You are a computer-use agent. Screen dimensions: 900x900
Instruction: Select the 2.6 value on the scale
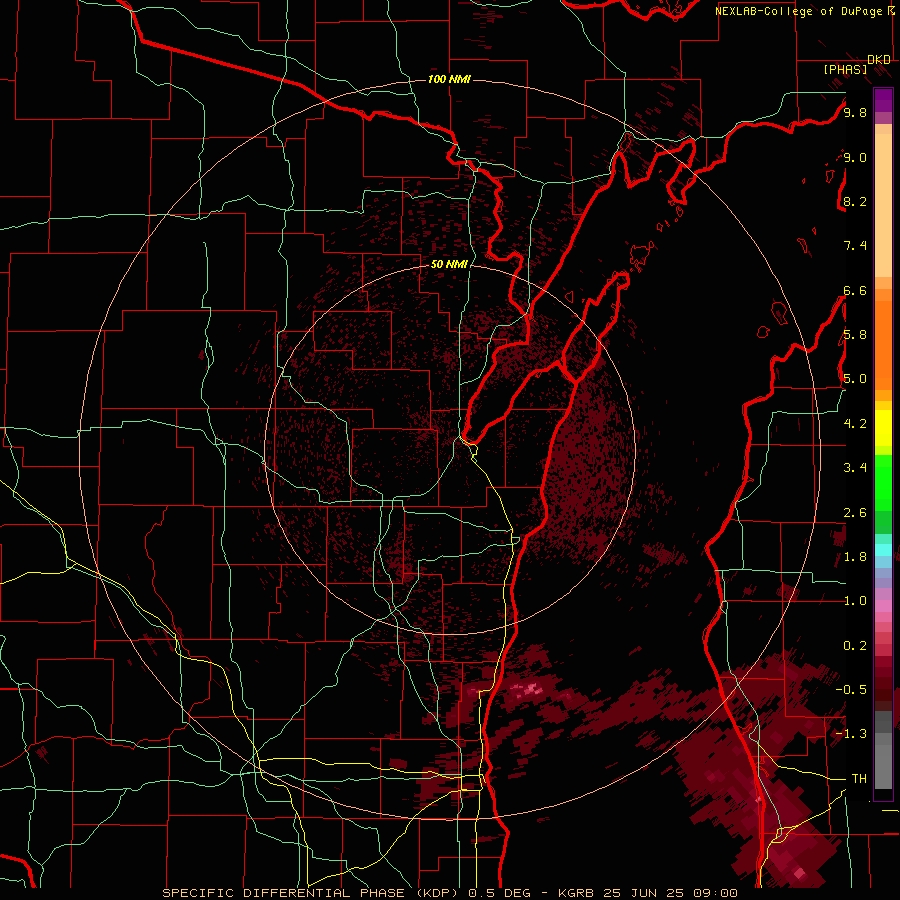pyautogui.click(x=855, y=513)
